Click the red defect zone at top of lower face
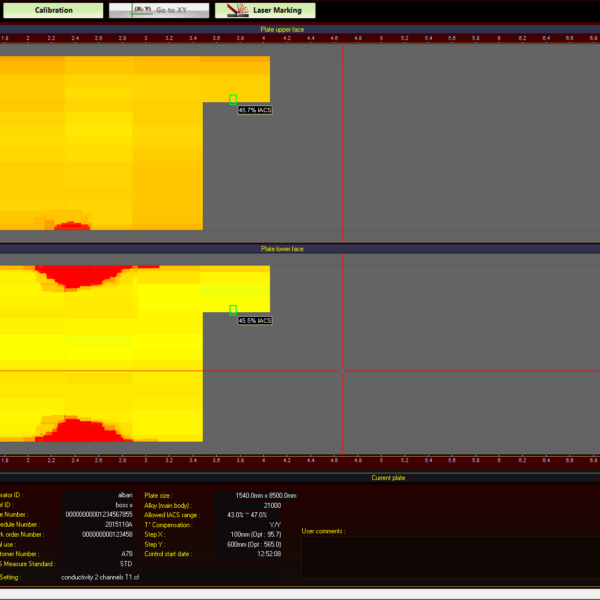The height and width of the screenshot is (600, 600). 80,276
